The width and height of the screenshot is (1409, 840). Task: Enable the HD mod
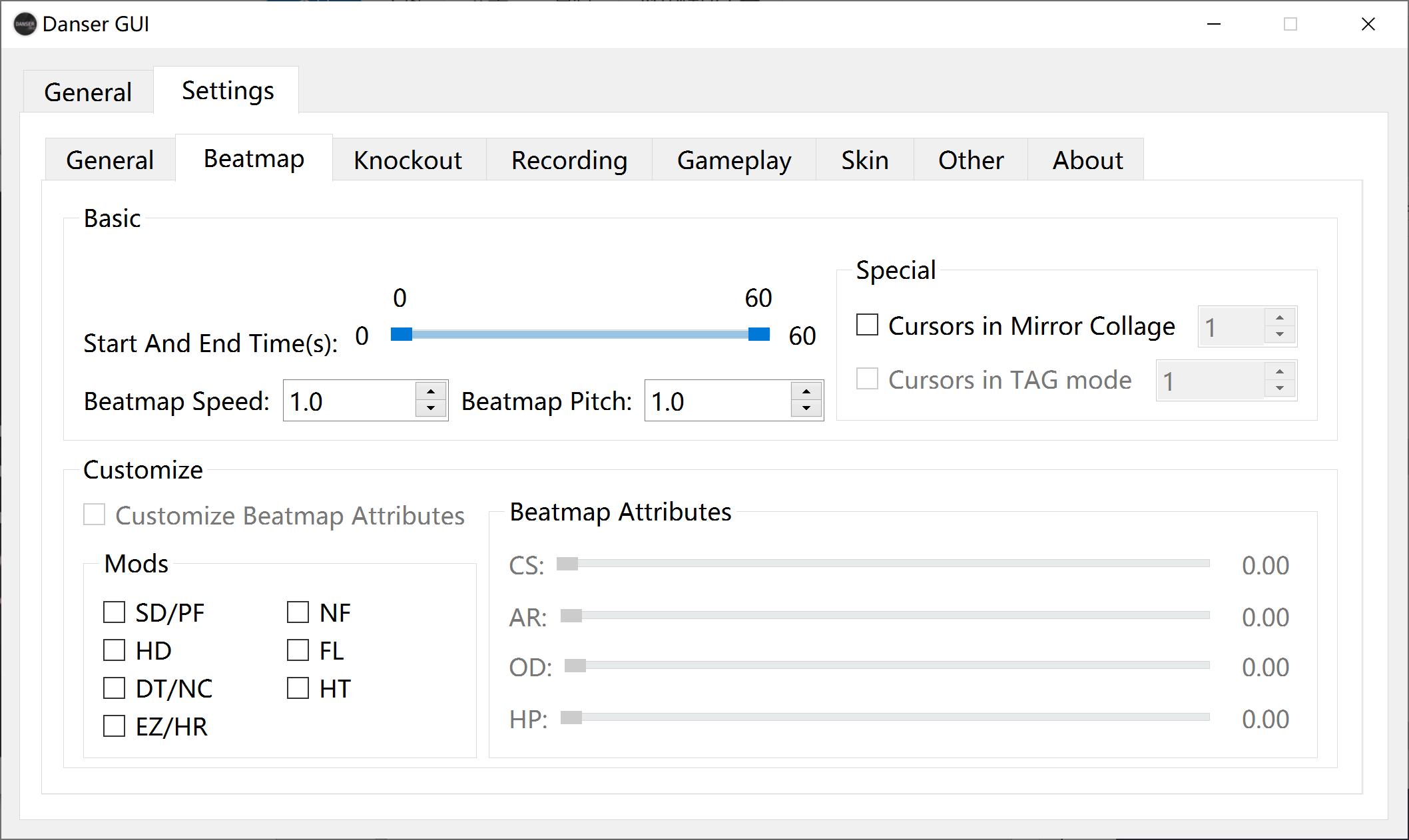115,650
